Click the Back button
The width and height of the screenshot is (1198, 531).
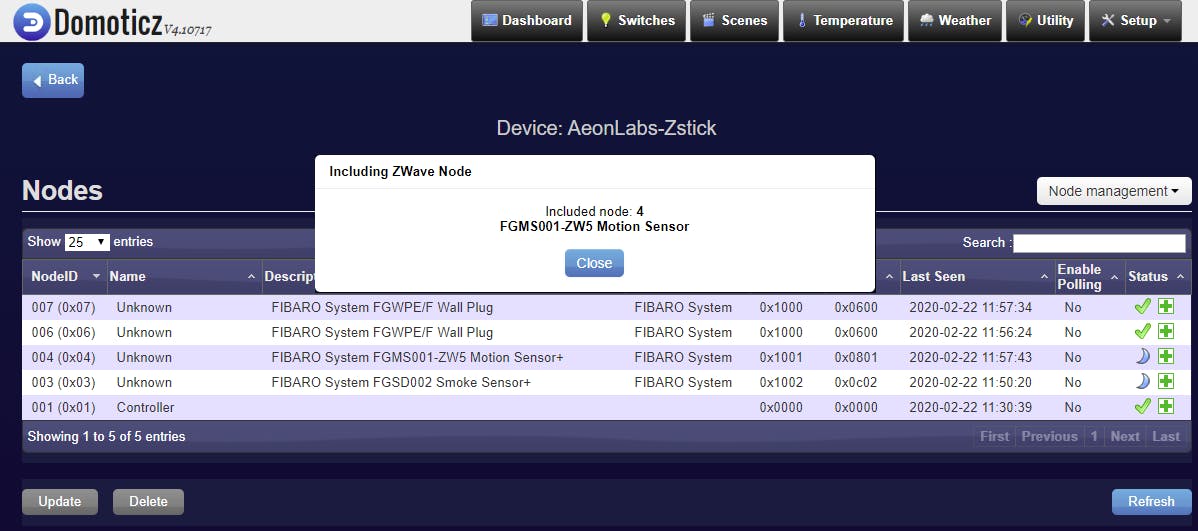(53, 80)
